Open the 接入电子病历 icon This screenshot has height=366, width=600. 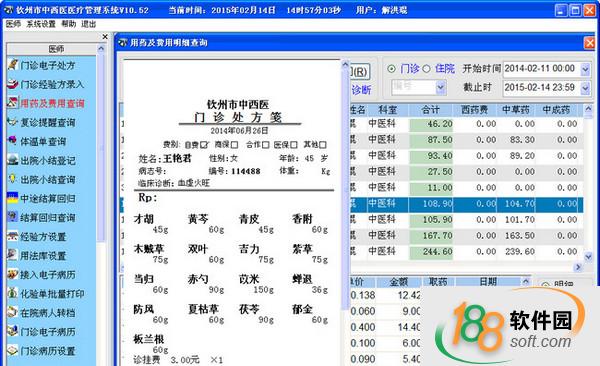13,274
